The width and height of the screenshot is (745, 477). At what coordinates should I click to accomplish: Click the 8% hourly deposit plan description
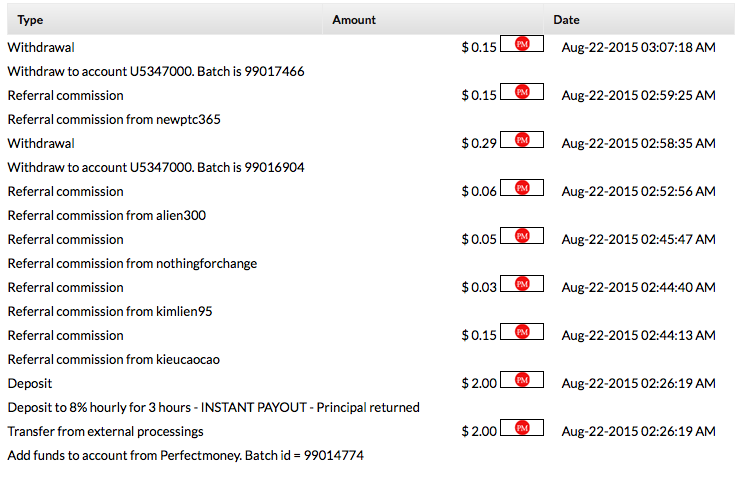coord(213,408)
